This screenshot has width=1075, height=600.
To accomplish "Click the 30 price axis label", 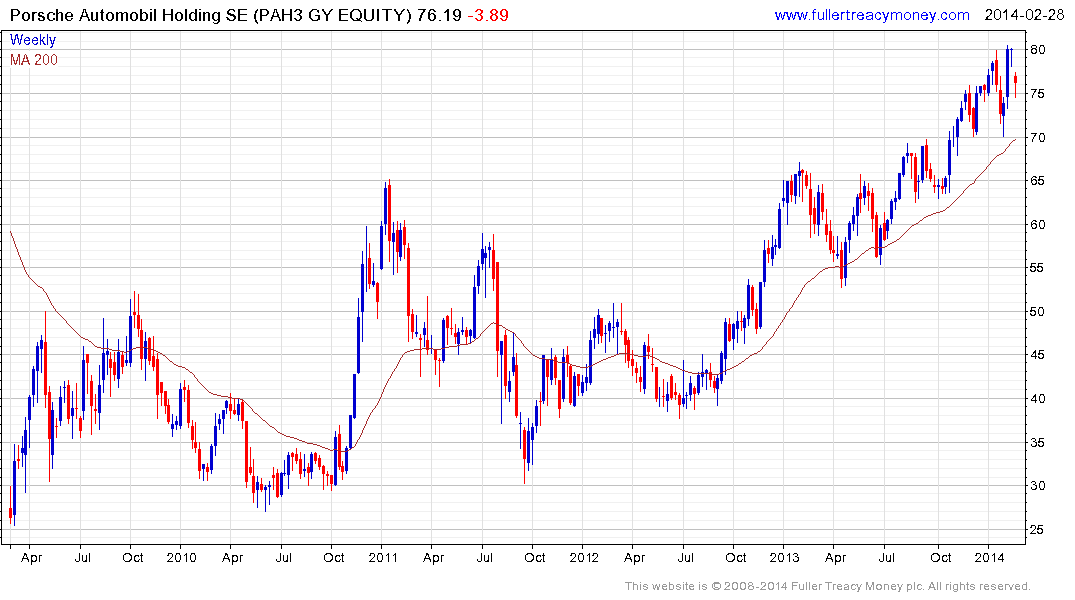I will tap(1037, 485).
